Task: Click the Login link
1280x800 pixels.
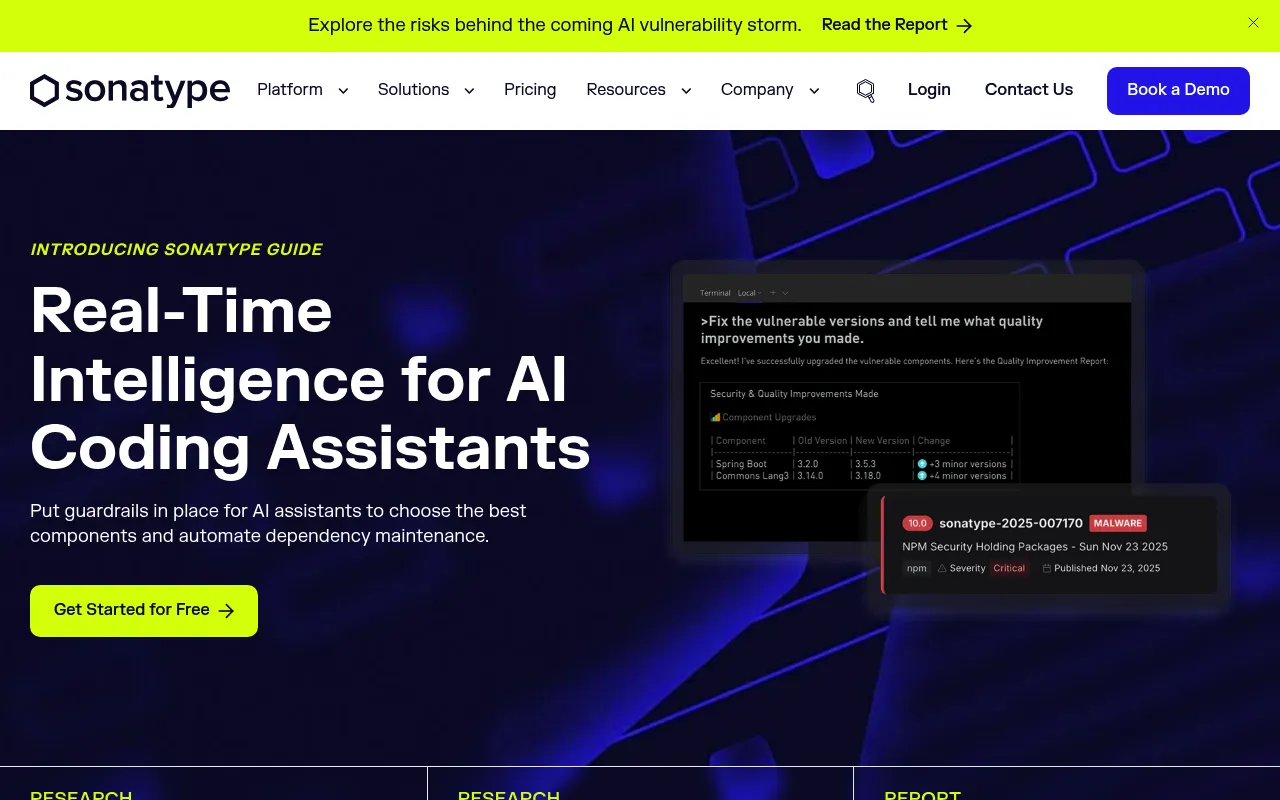Action: 929,90
